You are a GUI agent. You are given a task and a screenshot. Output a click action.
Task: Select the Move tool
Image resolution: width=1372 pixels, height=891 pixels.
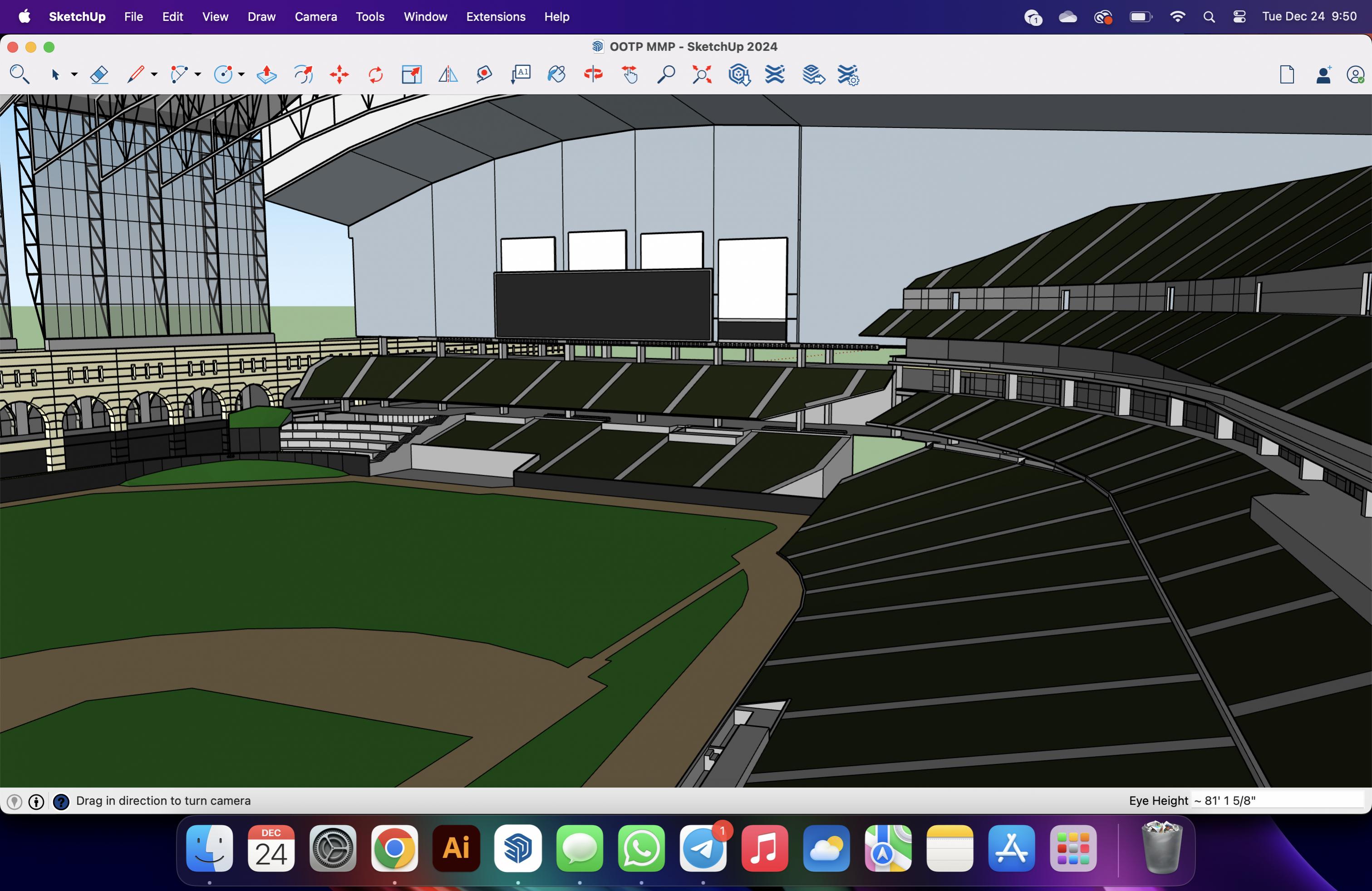(x=339, y=74)
